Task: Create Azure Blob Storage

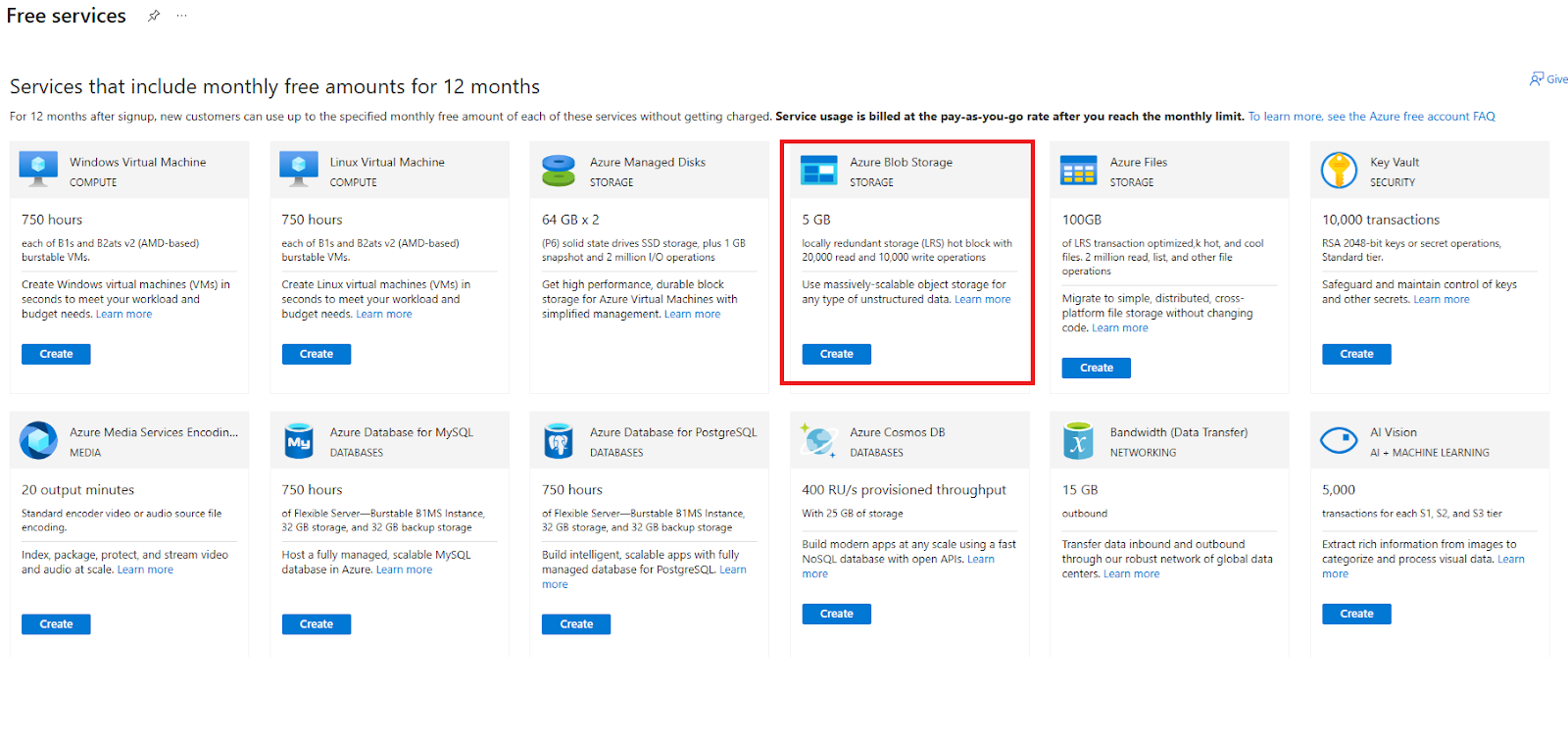Action: point(837,354)
